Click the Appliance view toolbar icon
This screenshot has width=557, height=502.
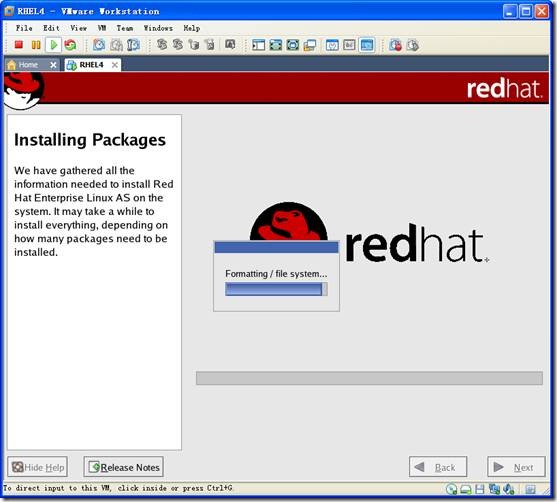tap(349, 45)
